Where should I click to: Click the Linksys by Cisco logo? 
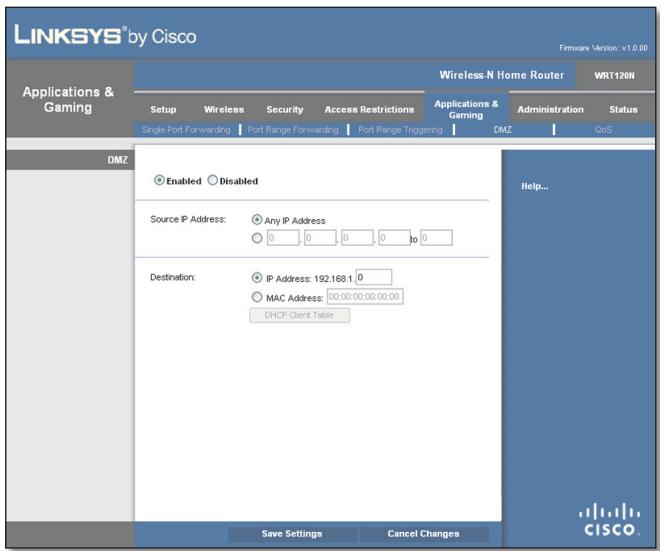coord(105,35)
